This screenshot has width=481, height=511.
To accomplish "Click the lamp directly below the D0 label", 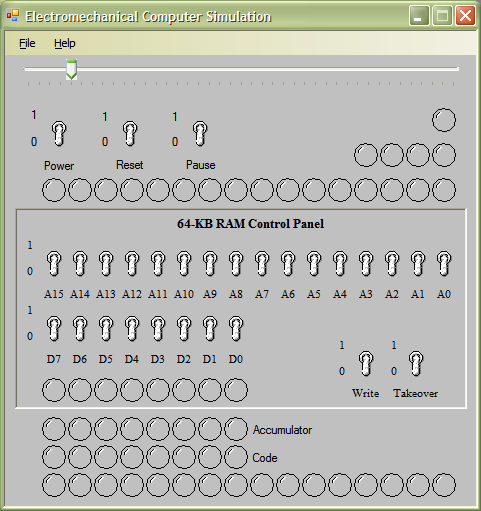I will [236, 390].
